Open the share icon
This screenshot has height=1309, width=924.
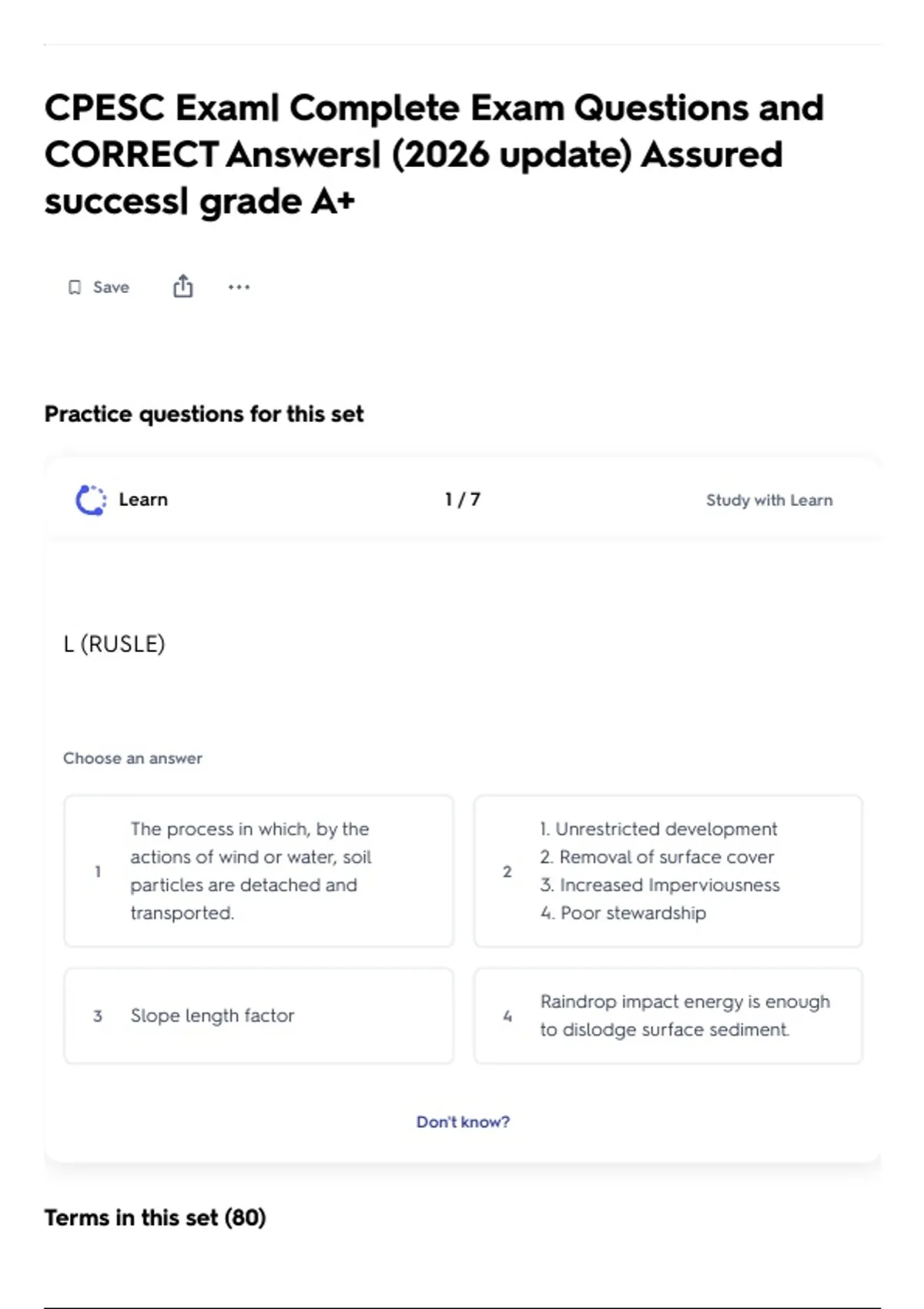[182, 286]
